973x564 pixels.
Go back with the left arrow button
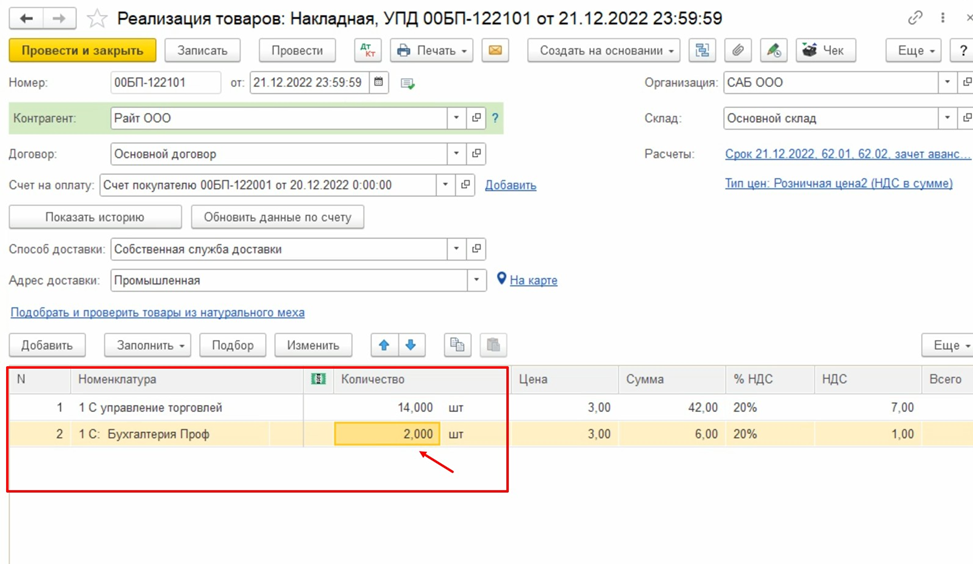[26, 19]
